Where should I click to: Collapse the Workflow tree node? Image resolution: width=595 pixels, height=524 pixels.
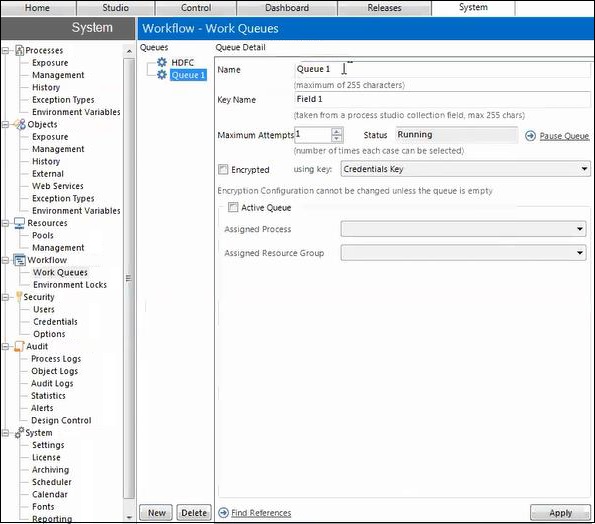[x=5, y=260]
